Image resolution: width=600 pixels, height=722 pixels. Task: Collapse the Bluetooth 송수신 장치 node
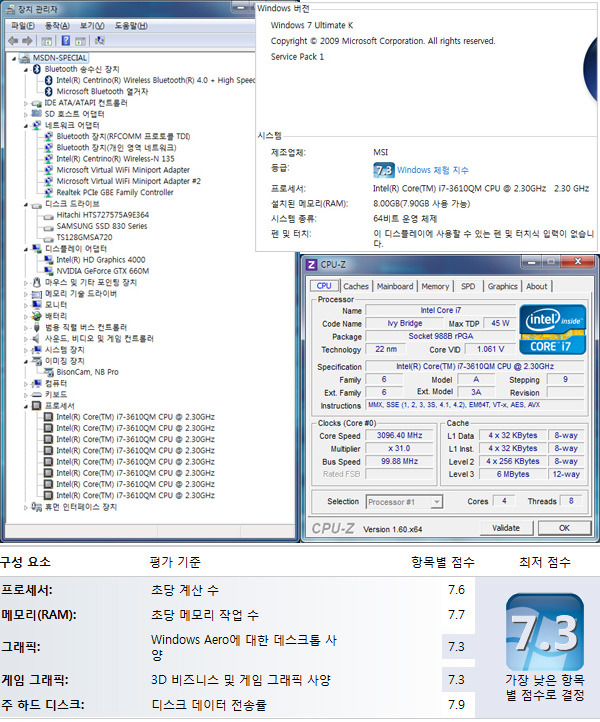pos(26,70)
